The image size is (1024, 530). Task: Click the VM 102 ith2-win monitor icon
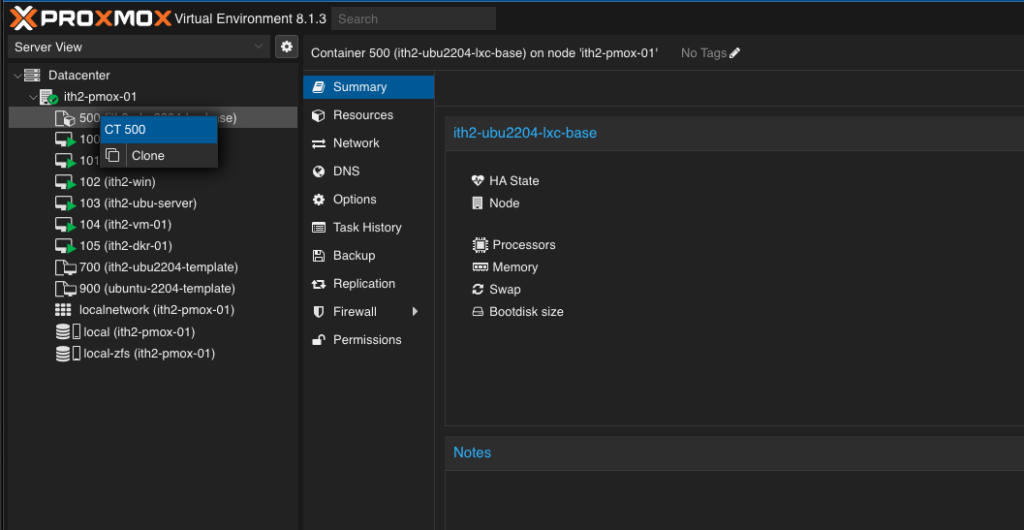[x=65, y=182]
